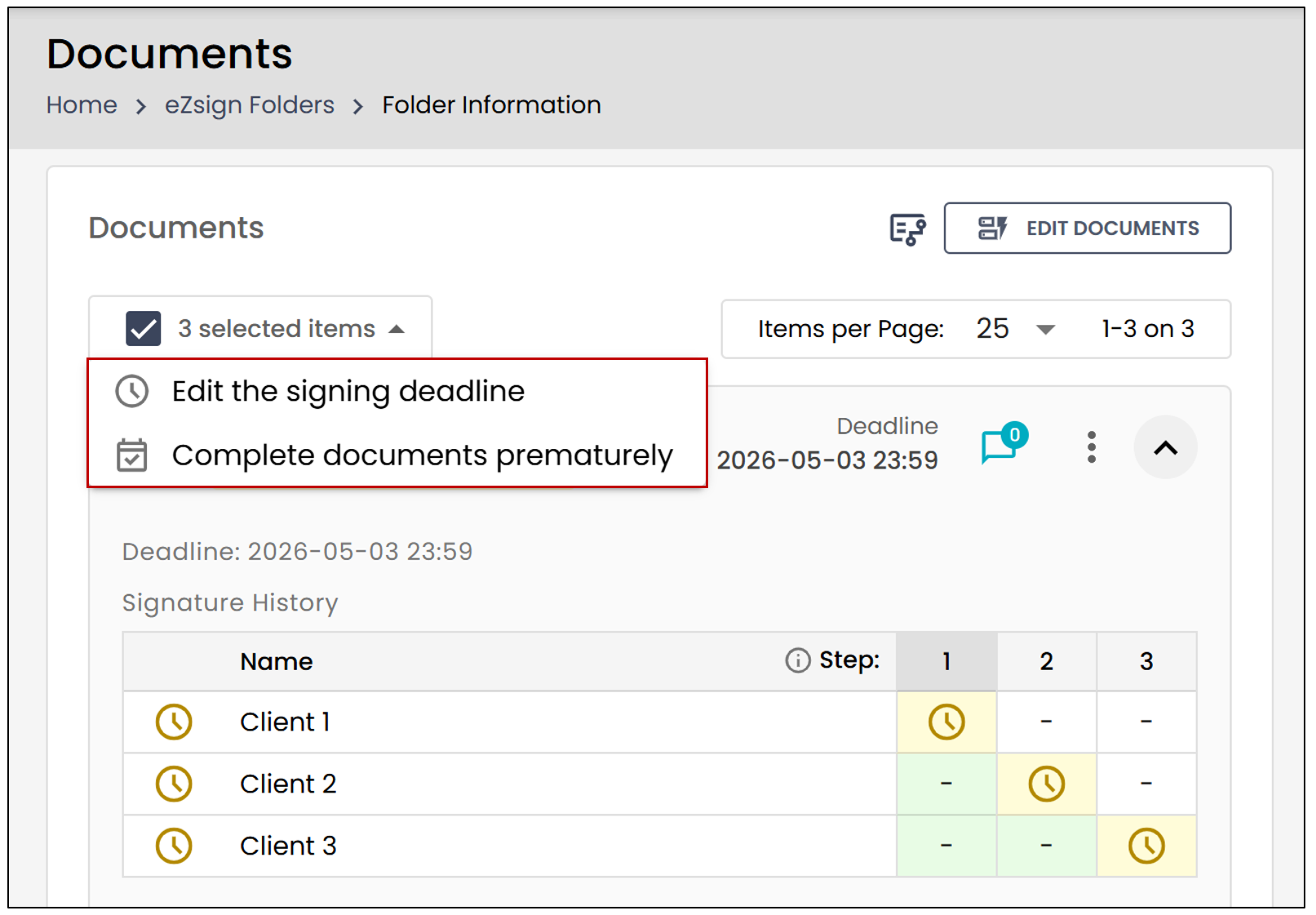
Task: Choose Complete documents prematurely
Action: pos(423,455)
